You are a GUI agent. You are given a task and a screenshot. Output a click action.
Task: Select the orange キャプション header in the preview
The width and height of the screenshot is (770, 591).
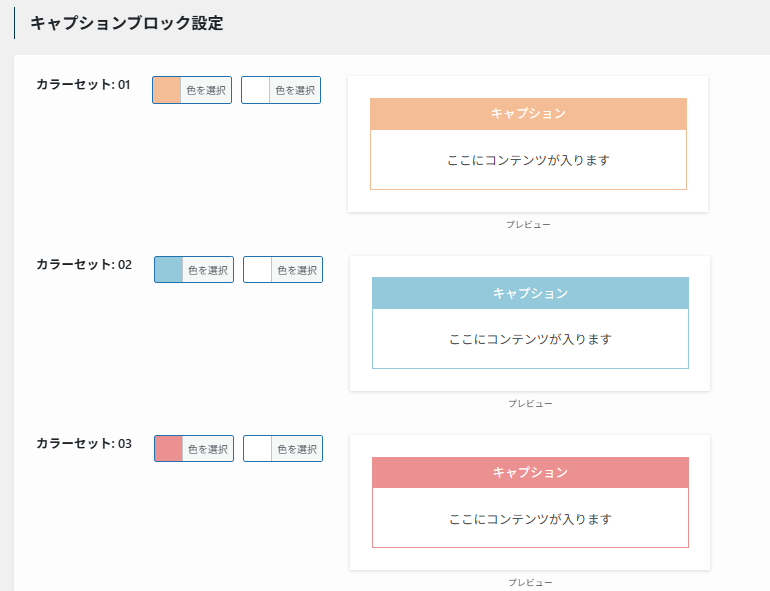click(528, 114)
